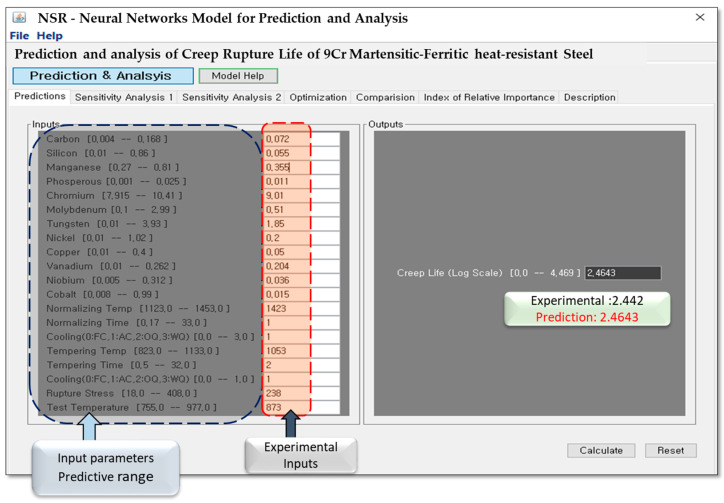Image resolution: width=724 pixels, height=503 pixels.
Task: Open the Optimization tab
Action: [318, 97]
